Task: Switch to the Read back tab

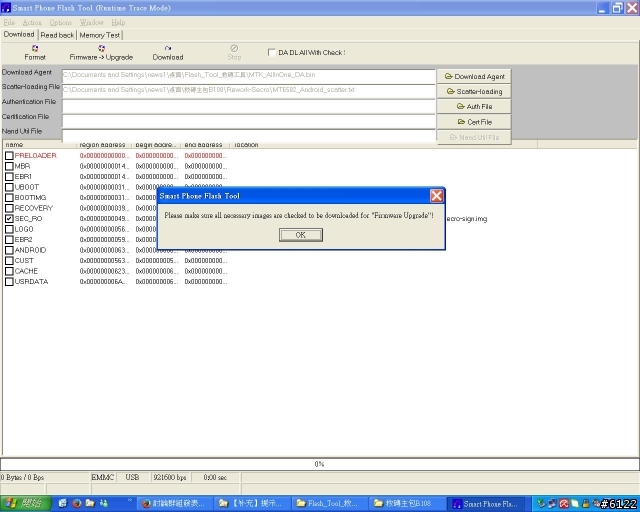Action: (x=57, y=35)
